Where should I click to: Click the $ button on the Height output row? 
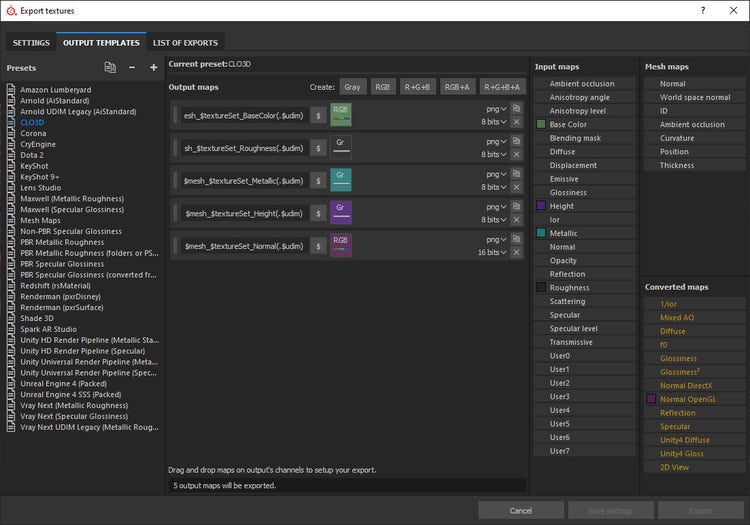tap(318, 213)
